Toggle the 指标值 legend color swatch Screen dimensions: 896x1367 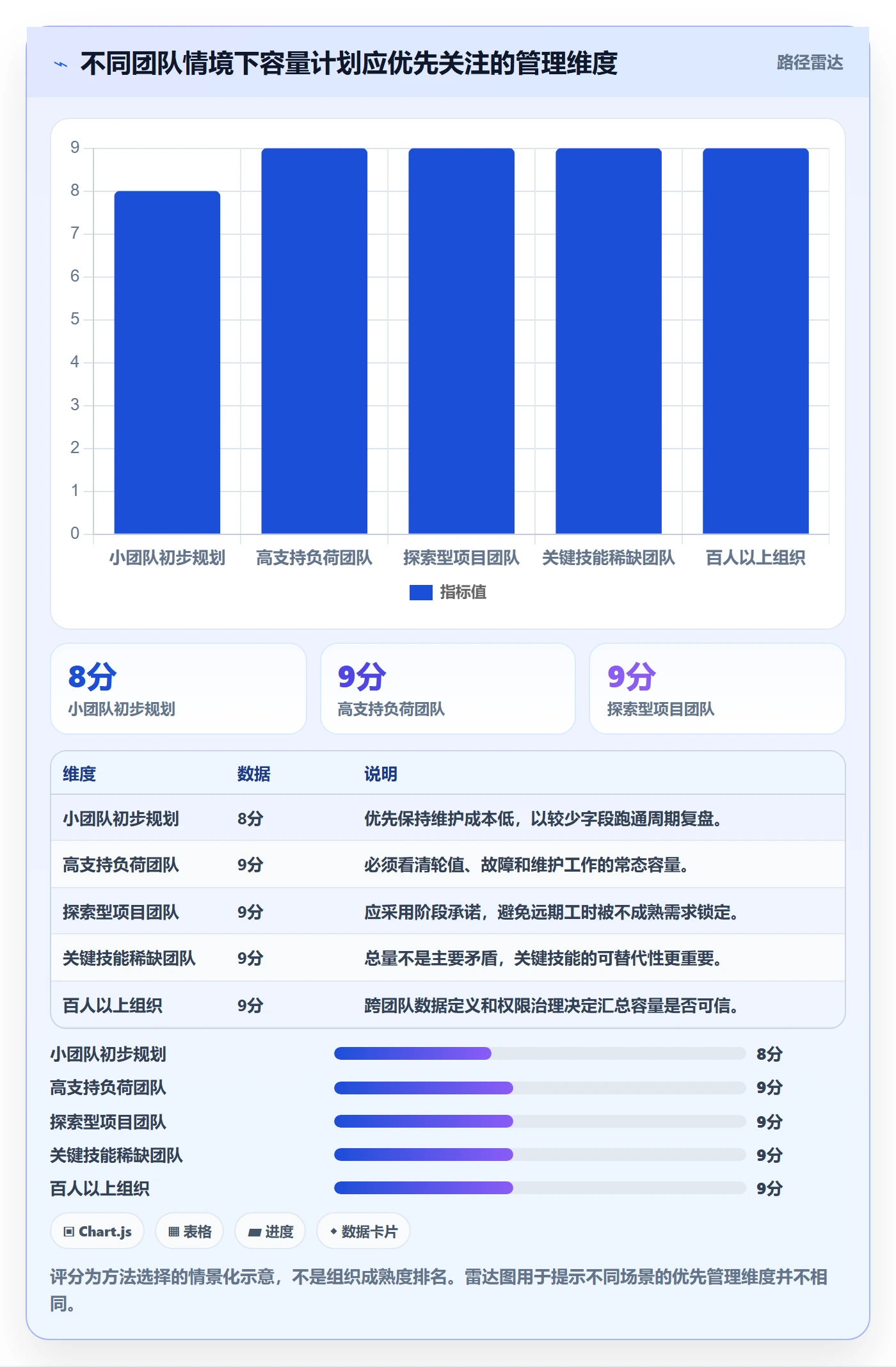click(420, 593)
